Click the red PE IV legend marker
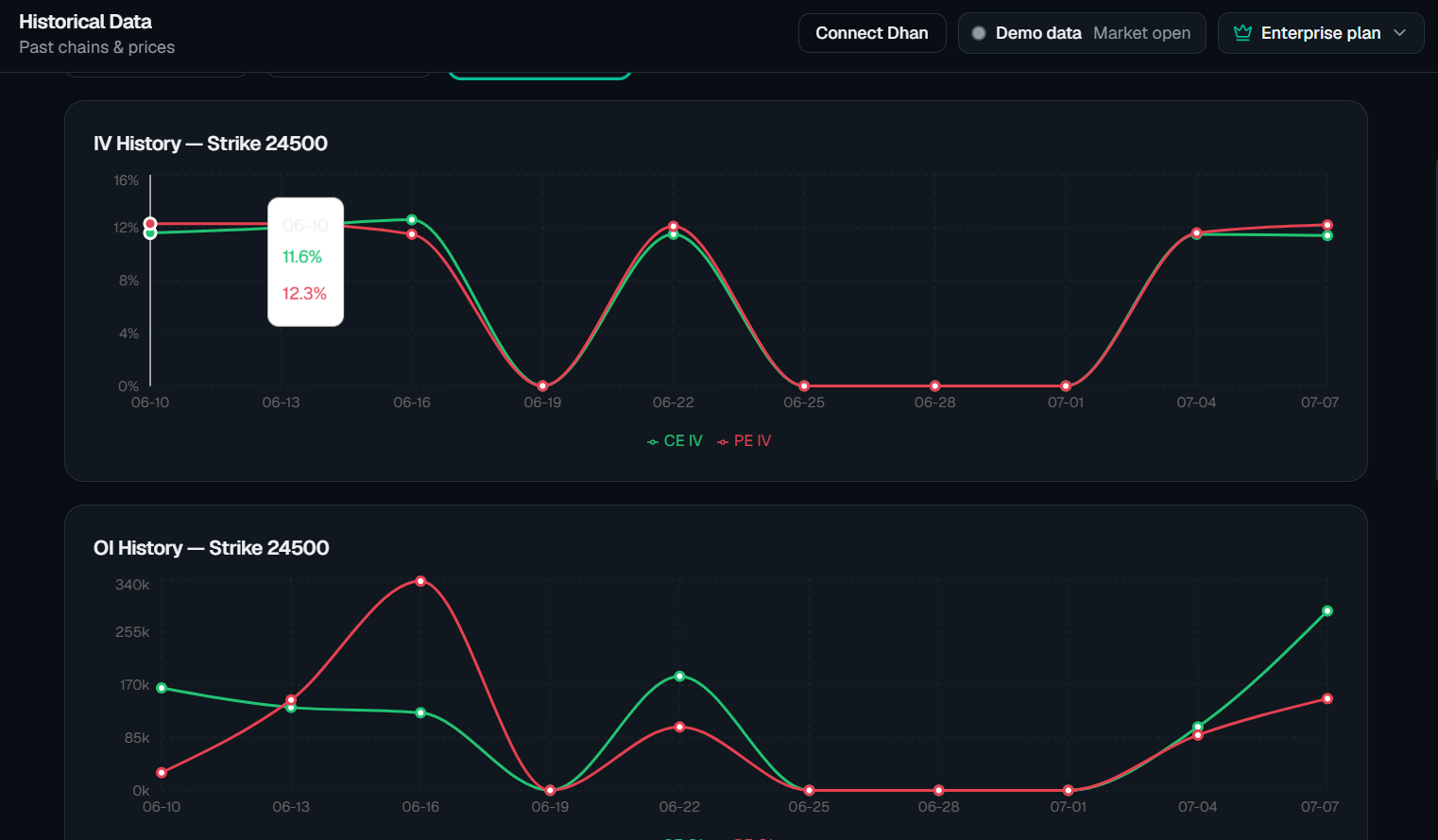This screenshot has height=840, width=1438. coord(723,441)
